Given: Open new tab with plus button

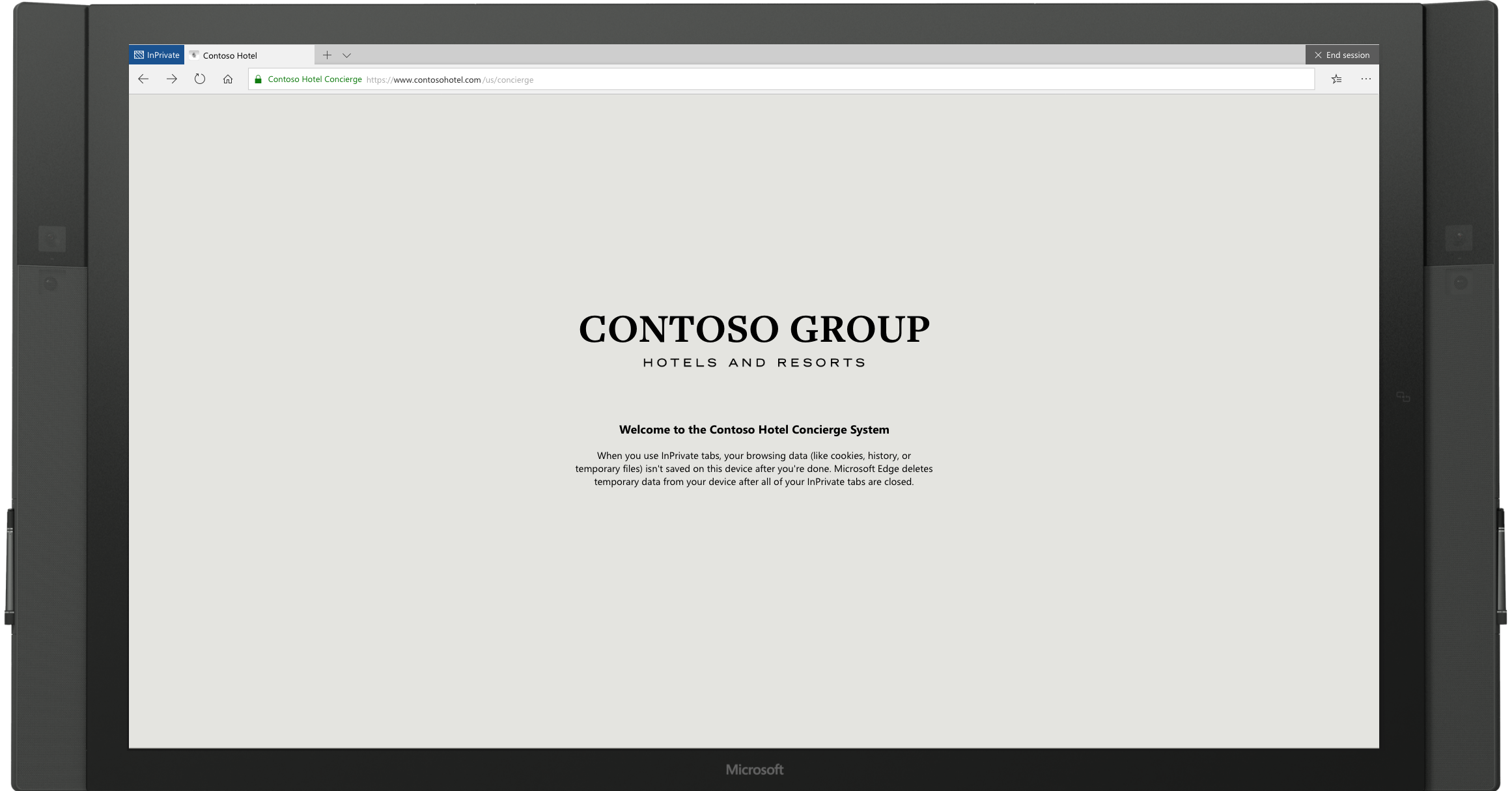Looking at the screenshot, I should [326, 54].
